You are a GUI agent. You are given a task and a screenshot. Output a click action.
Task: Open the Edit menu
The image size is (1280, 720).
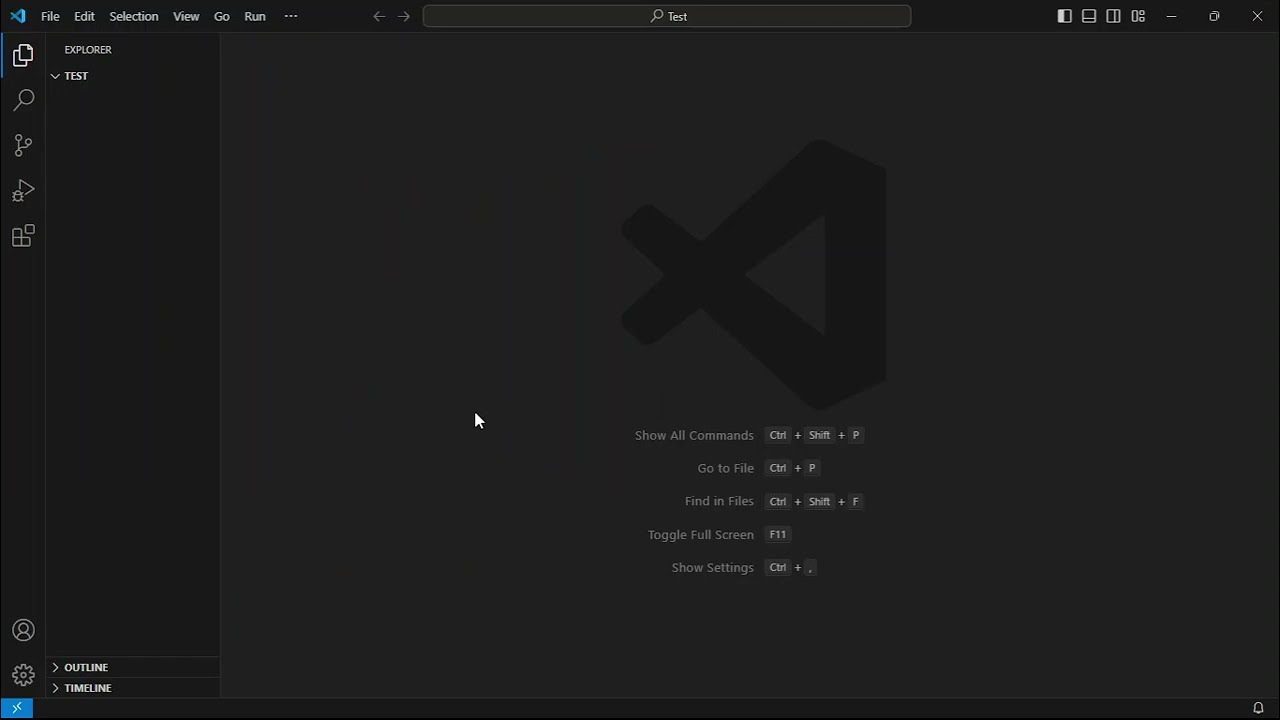tap(84, 16)
